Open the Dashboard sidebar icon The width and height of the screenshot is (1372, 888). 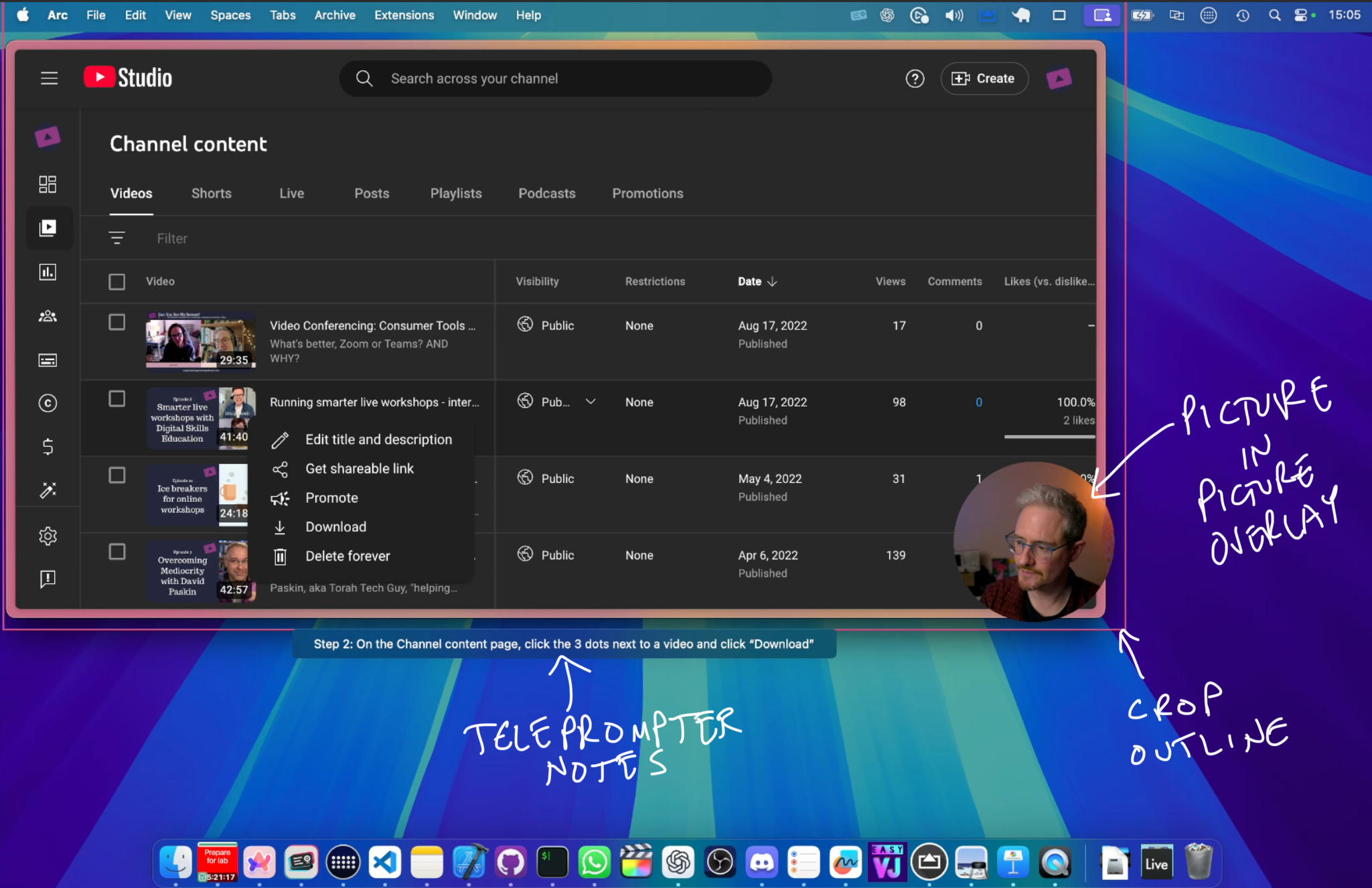click(48, 184)
